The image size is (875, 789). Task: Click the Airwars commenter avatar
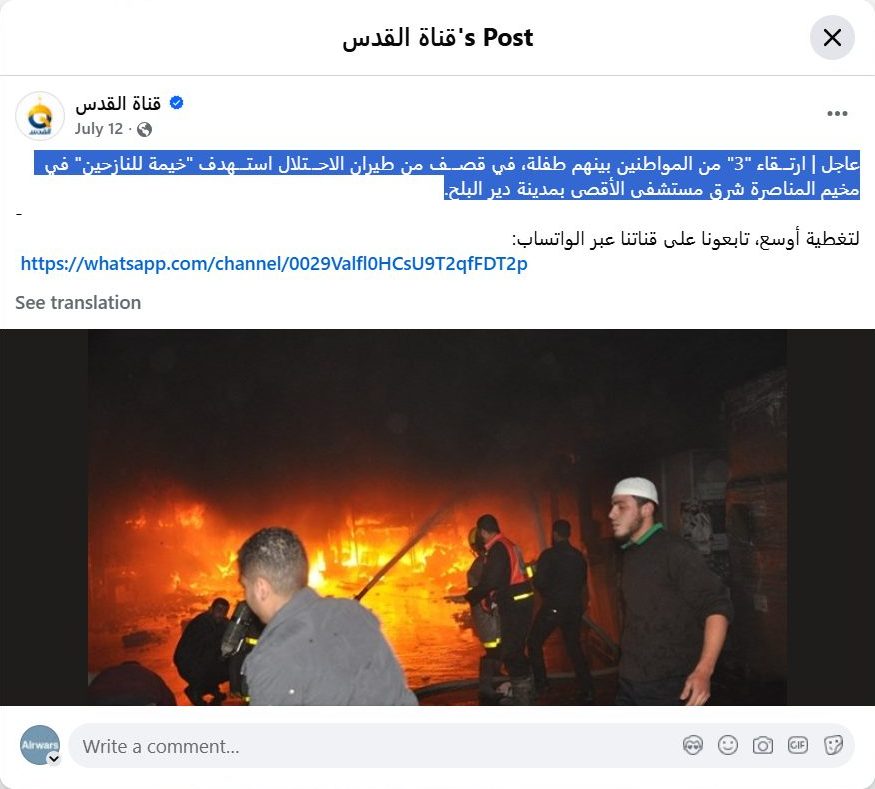[x=40, y=745]
